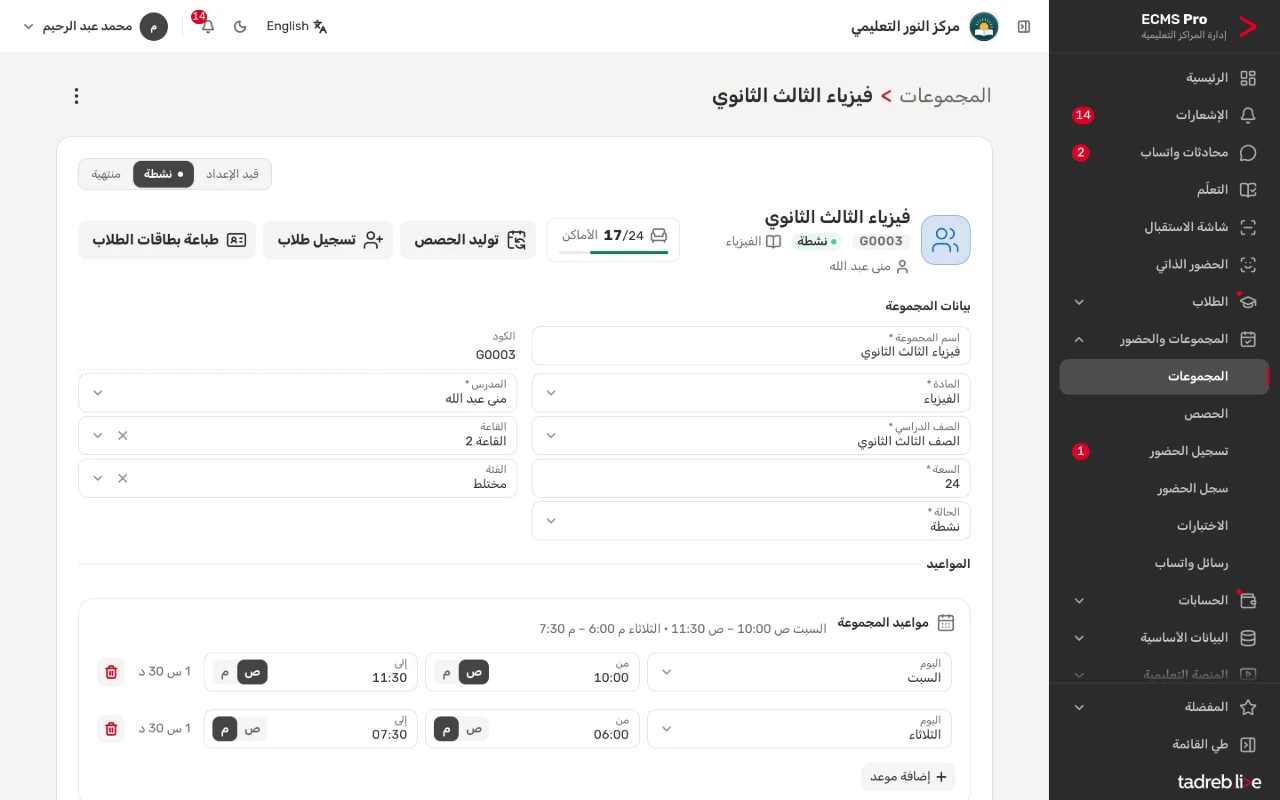Expand الطلاب sidebar section
This screenshot has width=1280, height=800.
tap(1164, 302)
